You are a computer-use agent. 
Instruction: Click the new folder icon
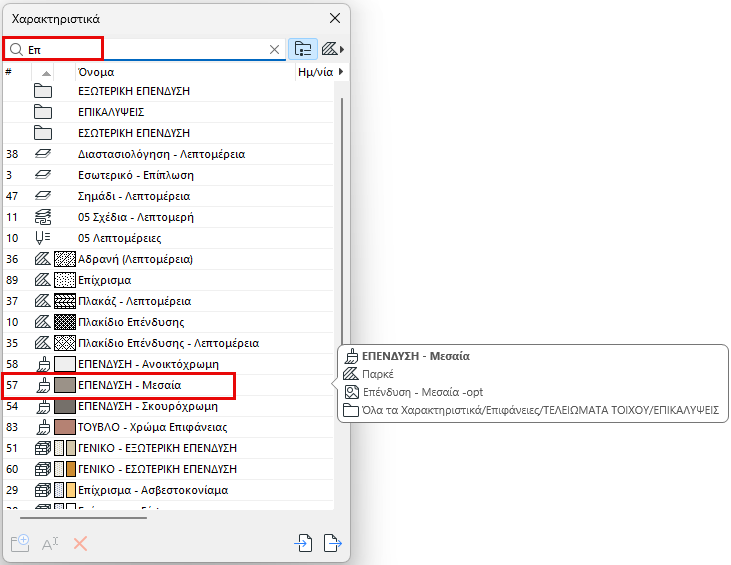coord(20,543)
